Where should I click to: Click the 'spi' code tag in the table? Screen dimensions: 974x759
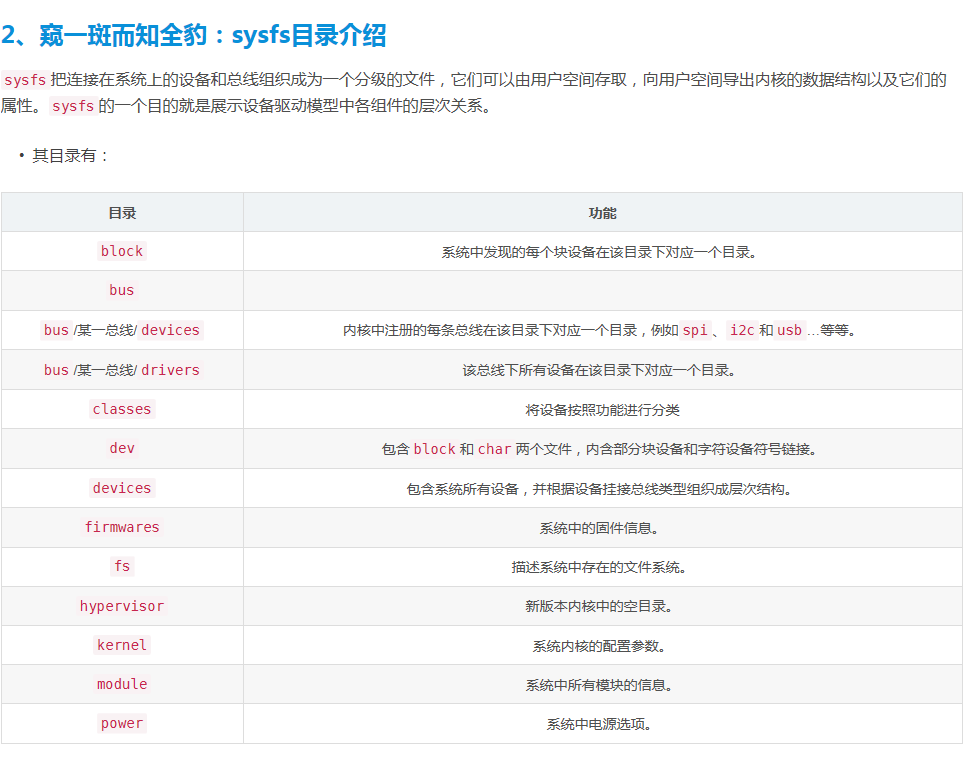click(695, 330)
